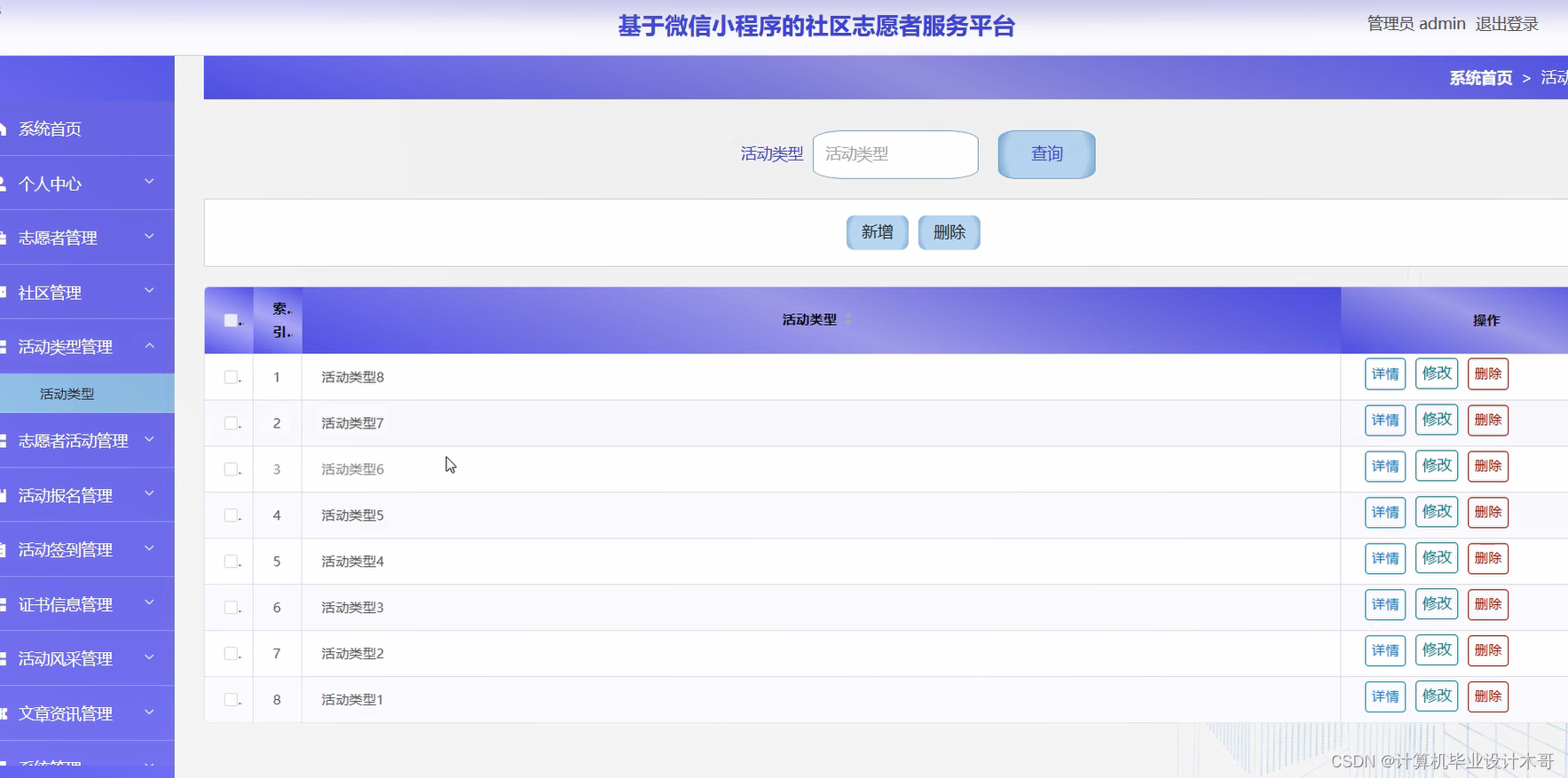1568x778 pixels.
Task: View 详情 for 活动类型5
Action: coord(1385,513)
